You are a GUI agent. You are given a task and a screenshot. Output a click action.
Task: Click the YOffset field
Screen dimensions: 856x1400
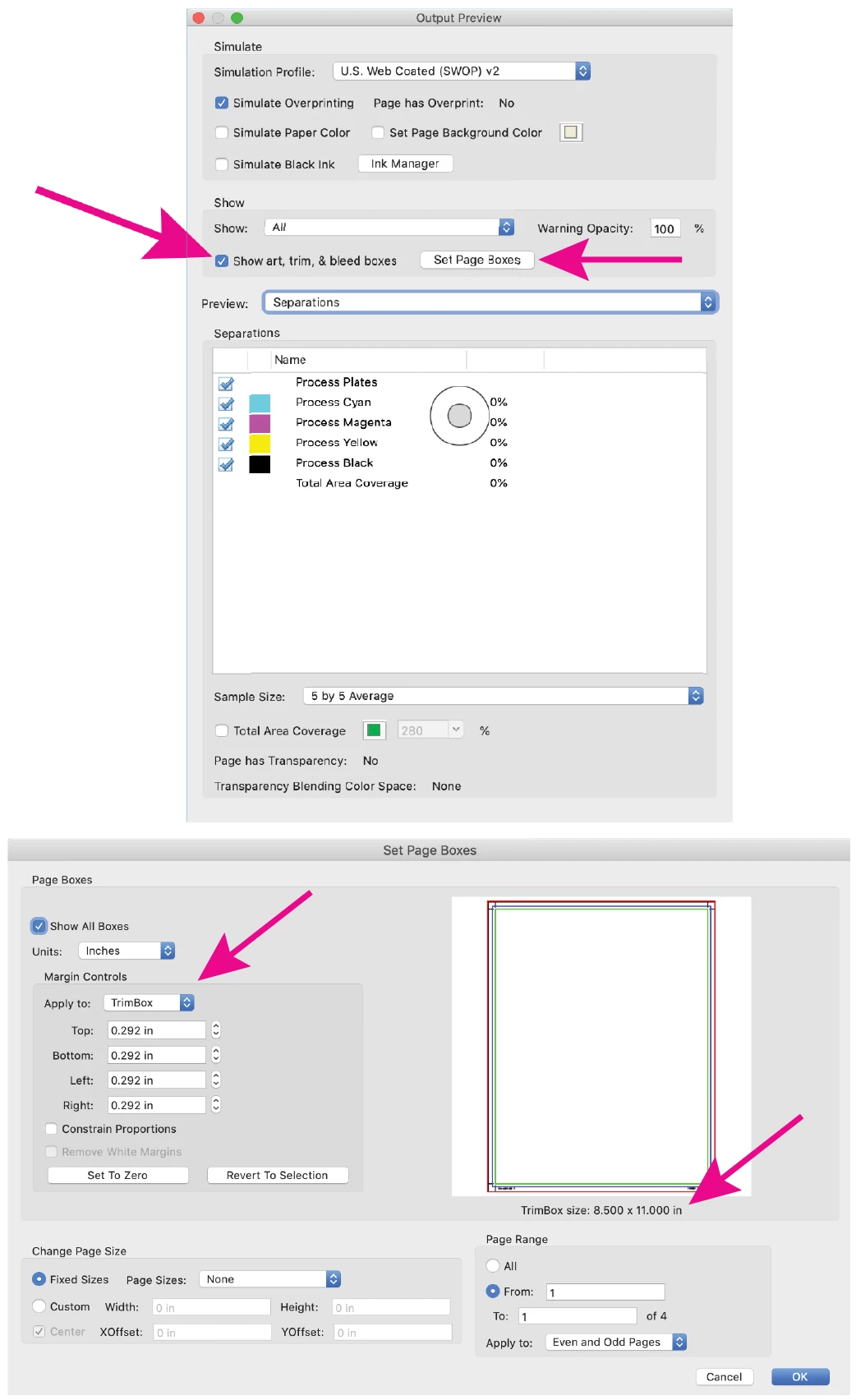[x=393, y=1332]
